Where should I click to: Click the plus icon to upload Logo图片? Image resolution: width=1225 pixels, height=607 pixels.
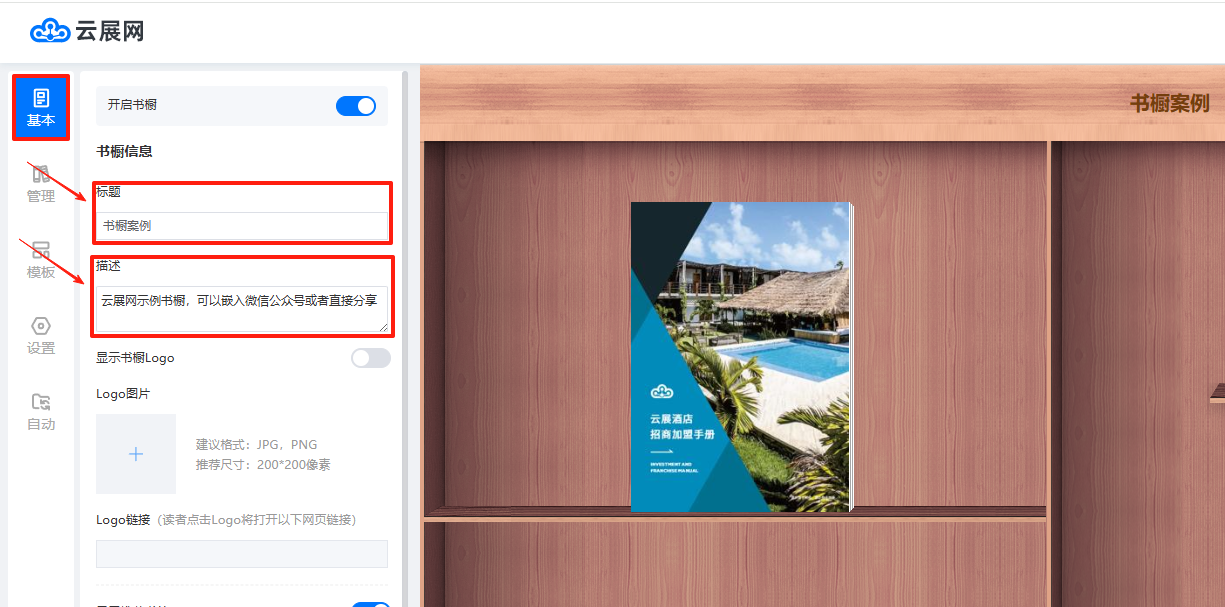pyautogui.click(x=136, y=454)
